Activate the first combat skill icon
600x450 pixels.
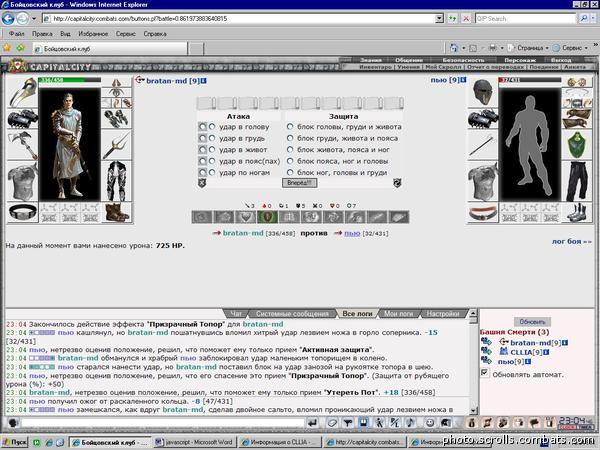(202, 217)
